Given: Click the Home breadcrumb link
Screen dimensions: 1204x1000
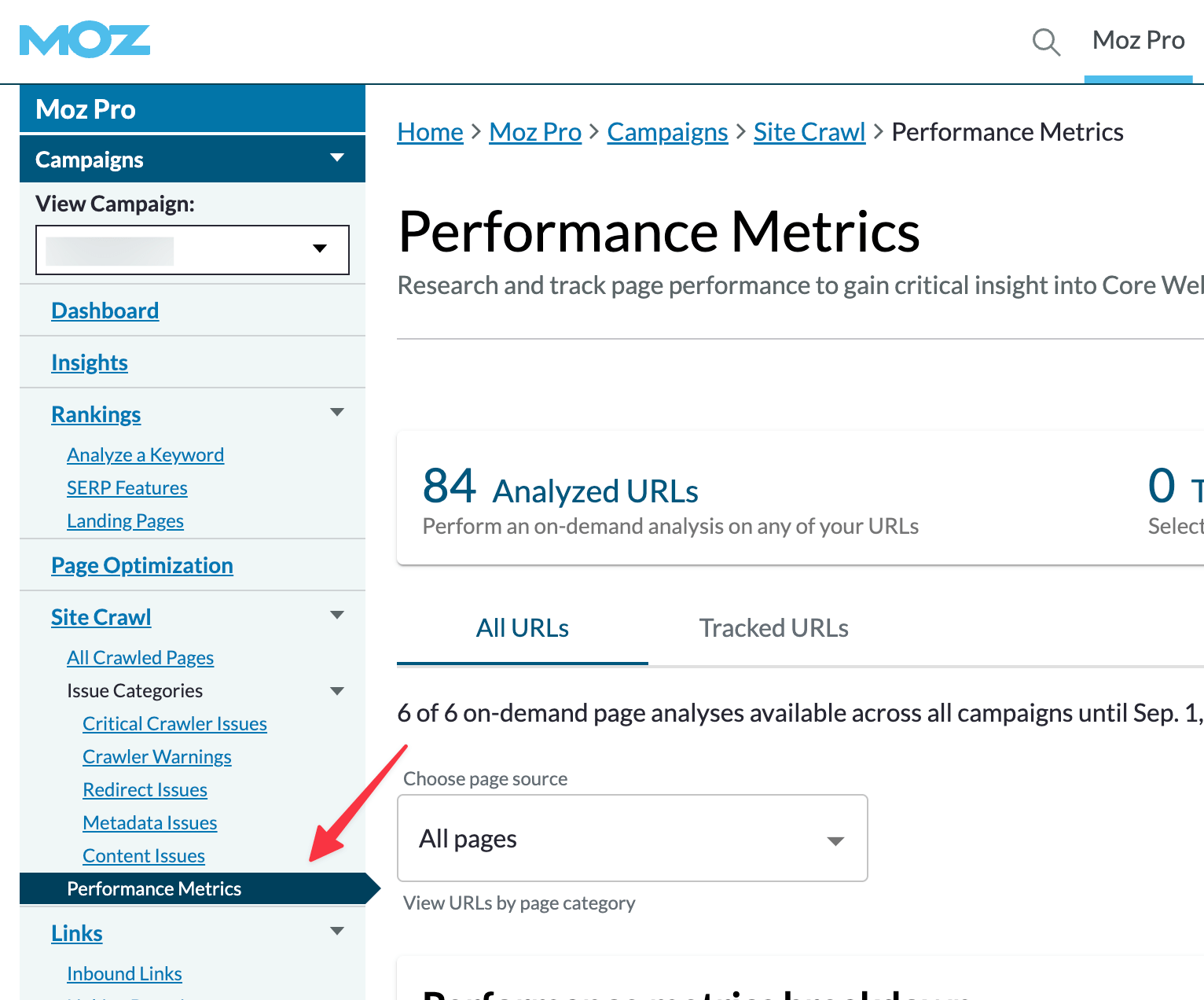Looking at the screenshot, I should click(431, 132).
